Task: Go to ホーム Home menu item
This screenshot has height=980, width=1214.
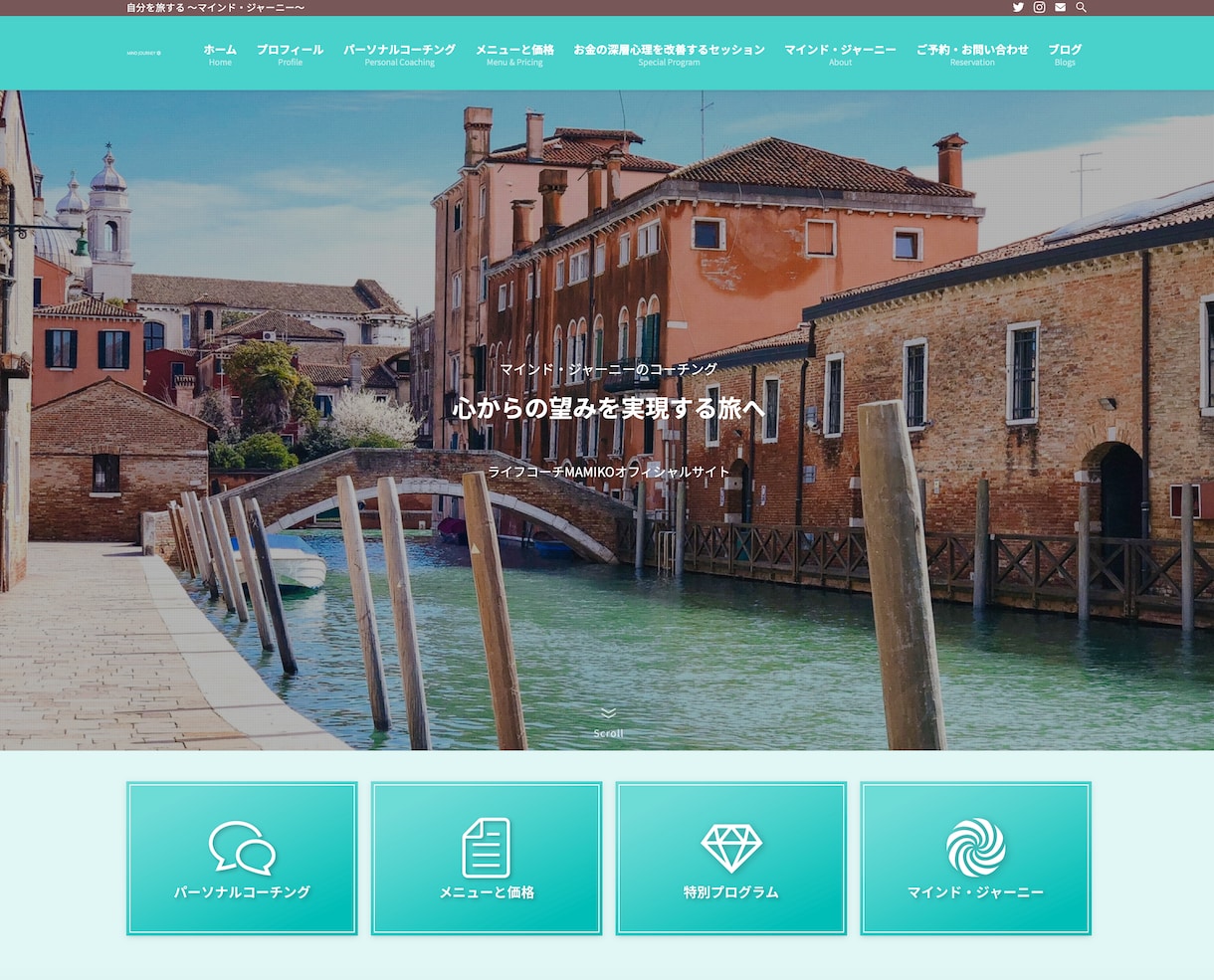Action: [x=220, y=55]
